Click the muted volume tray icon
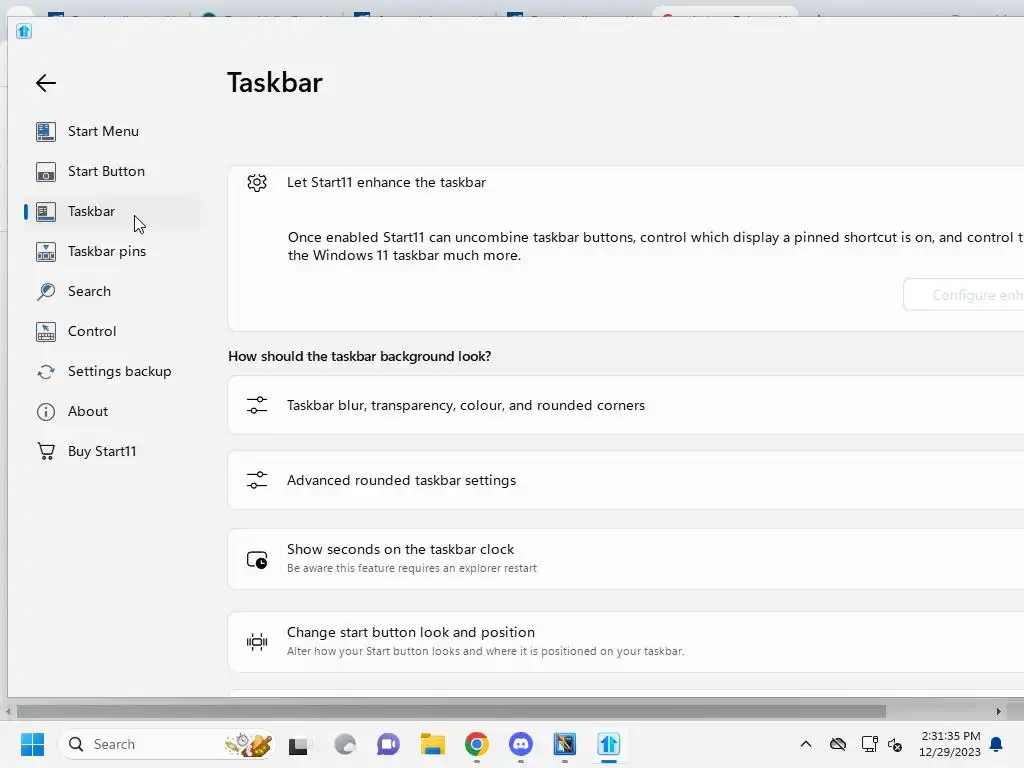 [x=895, y=744]
